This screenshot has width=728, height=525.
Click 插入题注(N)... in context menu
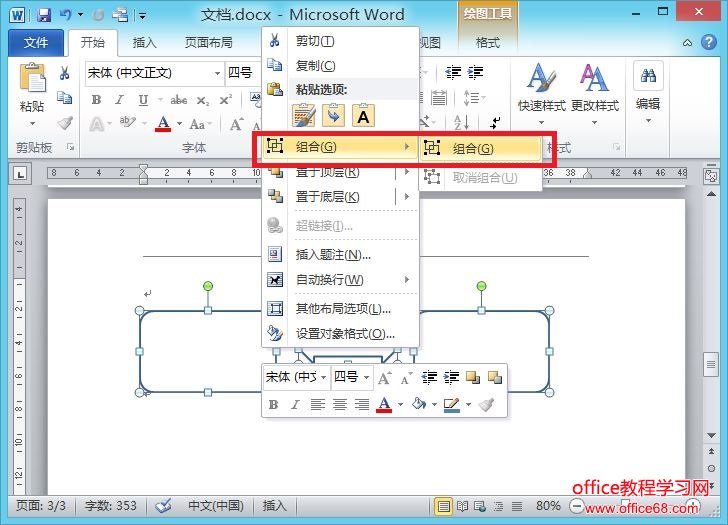point(340,254)
